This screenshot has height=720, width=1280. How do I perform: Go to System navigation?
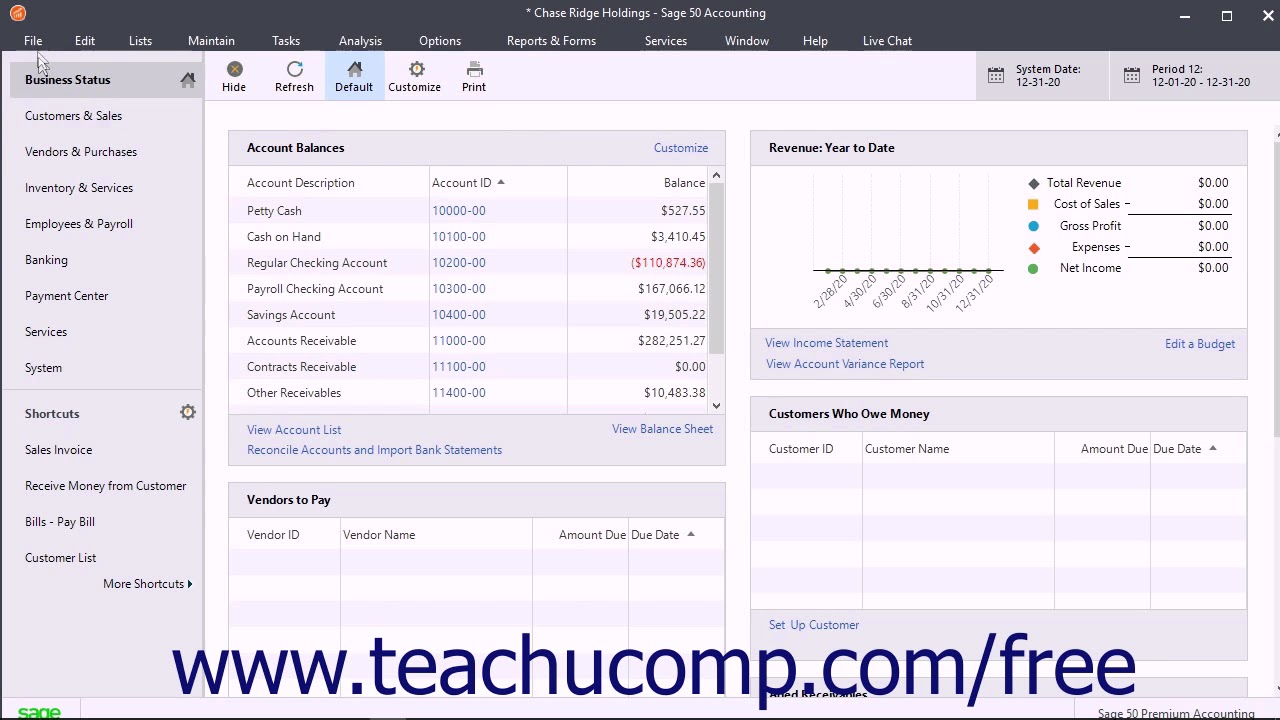tap(43, 368)
